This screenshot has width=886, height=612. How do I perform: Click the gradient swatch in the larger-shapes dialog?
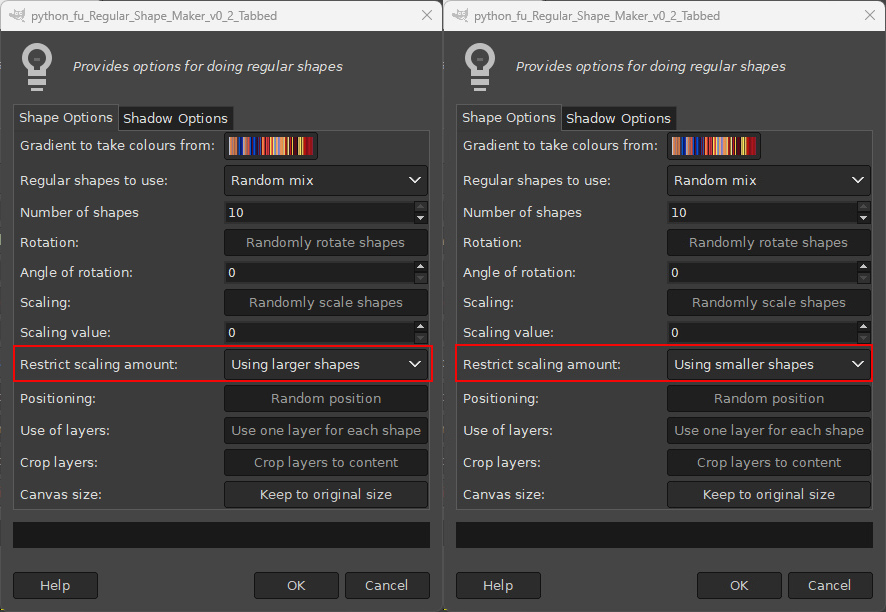(x=271, y=146)
